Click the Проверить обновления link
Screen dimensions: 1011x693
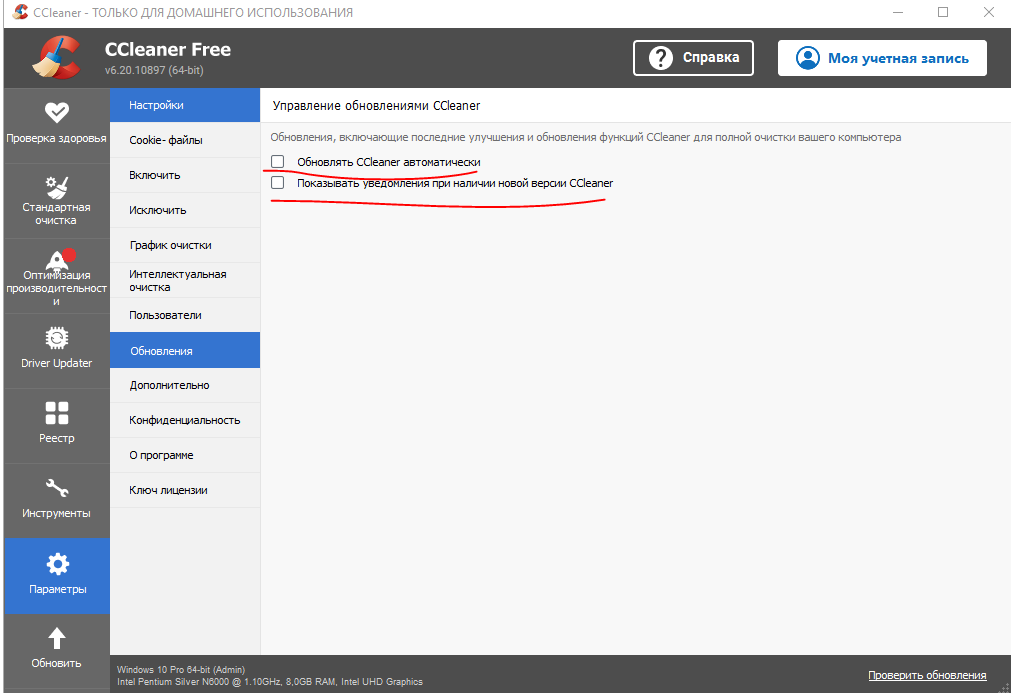pos(927,675)
